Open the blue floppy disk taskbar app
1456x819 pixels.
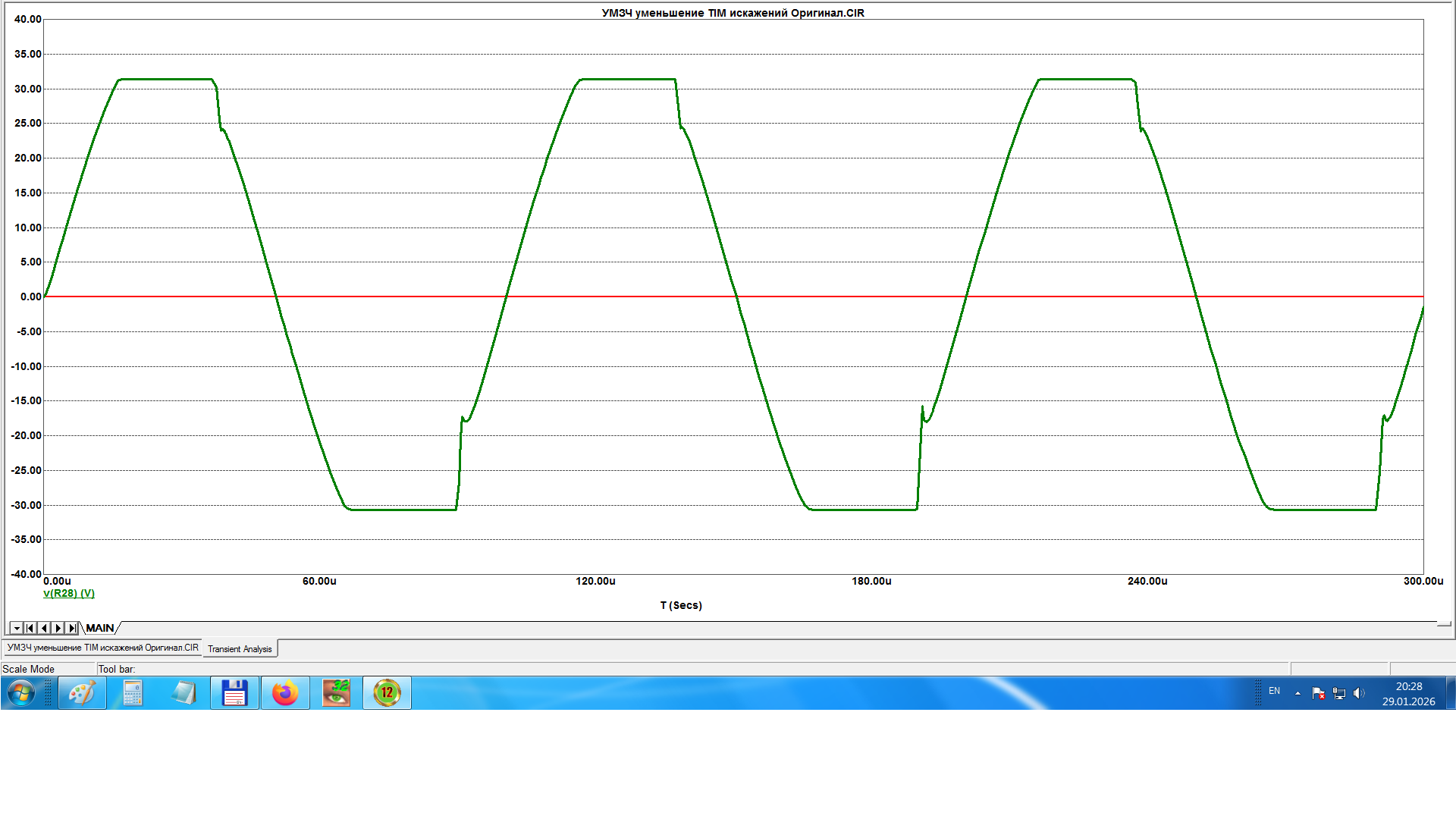click(x=234, y=693)
